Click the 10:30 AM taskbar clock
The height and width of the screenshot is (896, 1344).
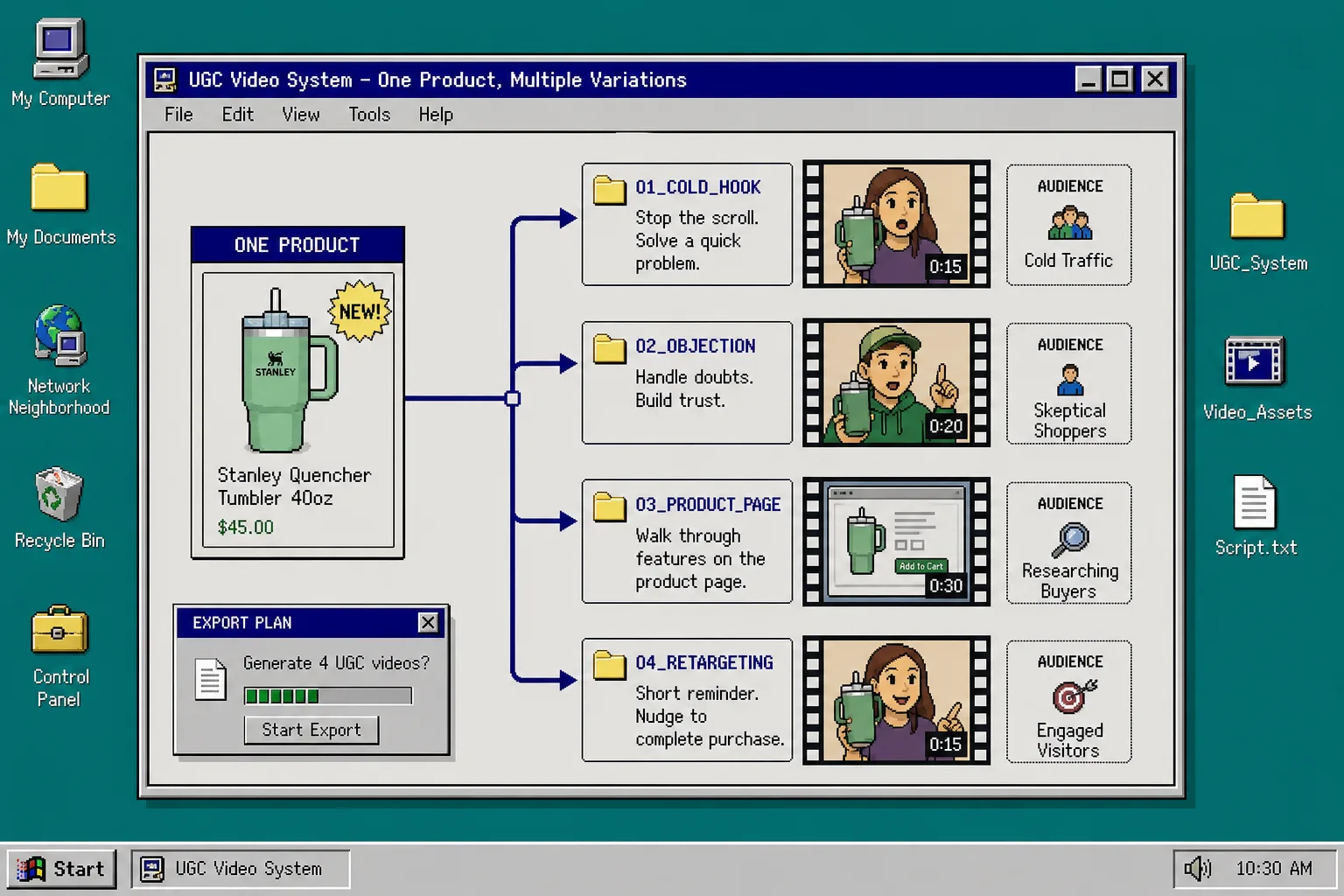[1274, 868]
